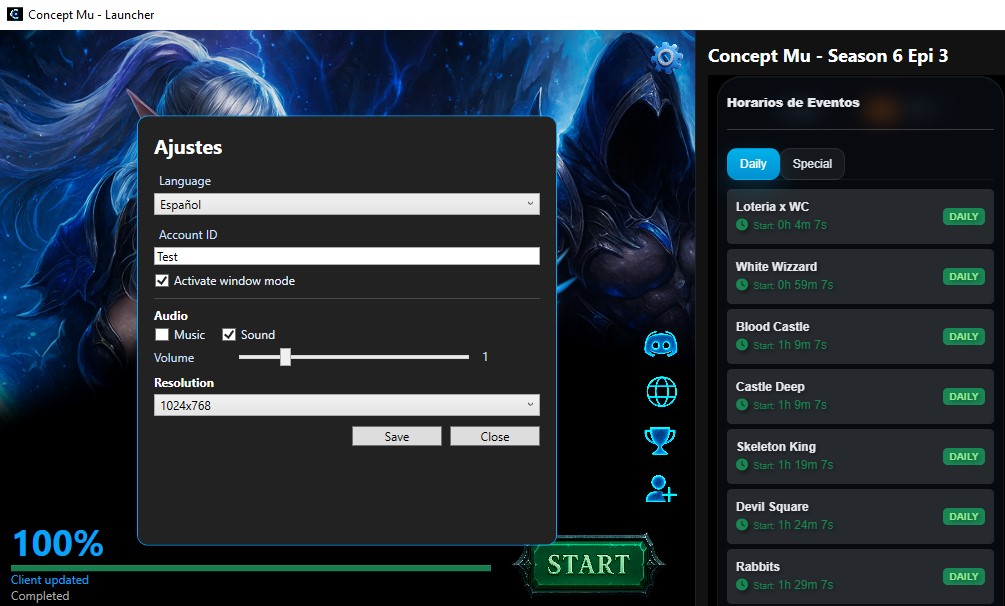Click the Concept Mu title bar icon
This screenshot has width=1005, height=606.
coord(12,14)
